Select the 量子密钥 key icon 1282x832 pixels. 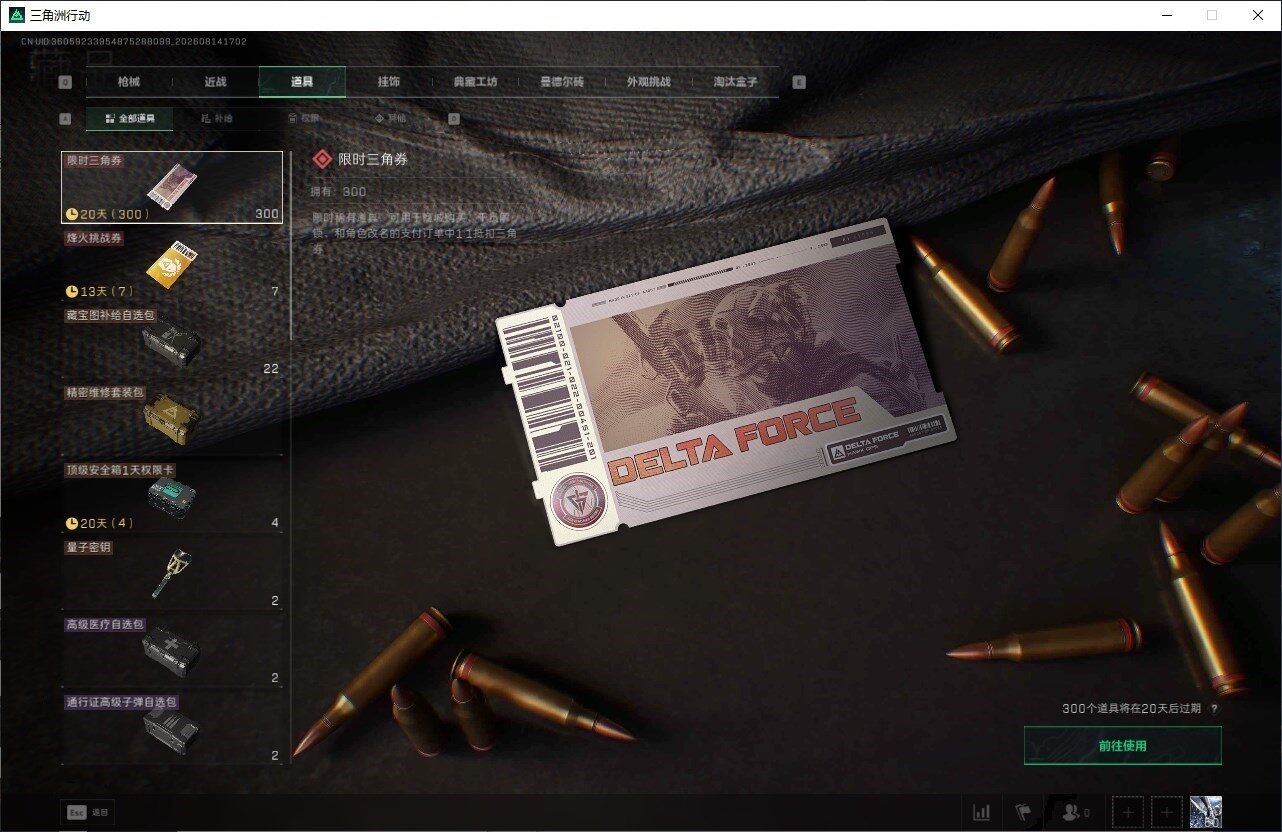tap(172, 573)
